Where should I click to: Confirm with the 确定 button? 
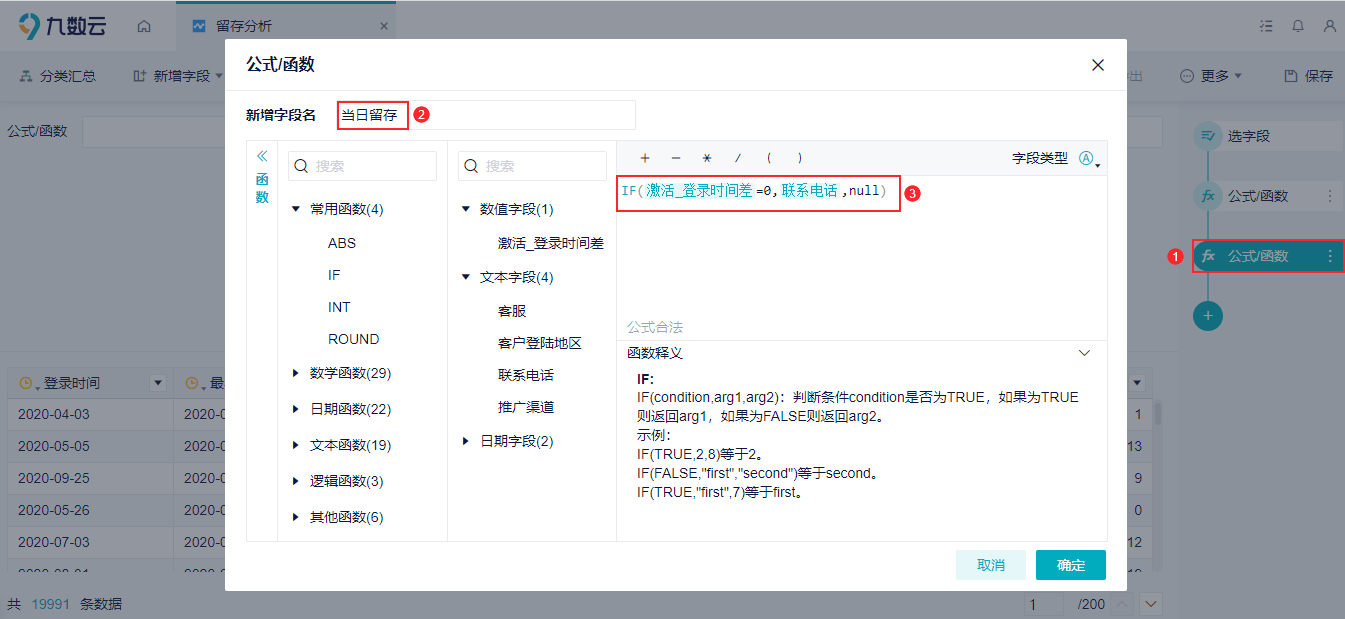pyautogui.click(x=1071, y=565)
